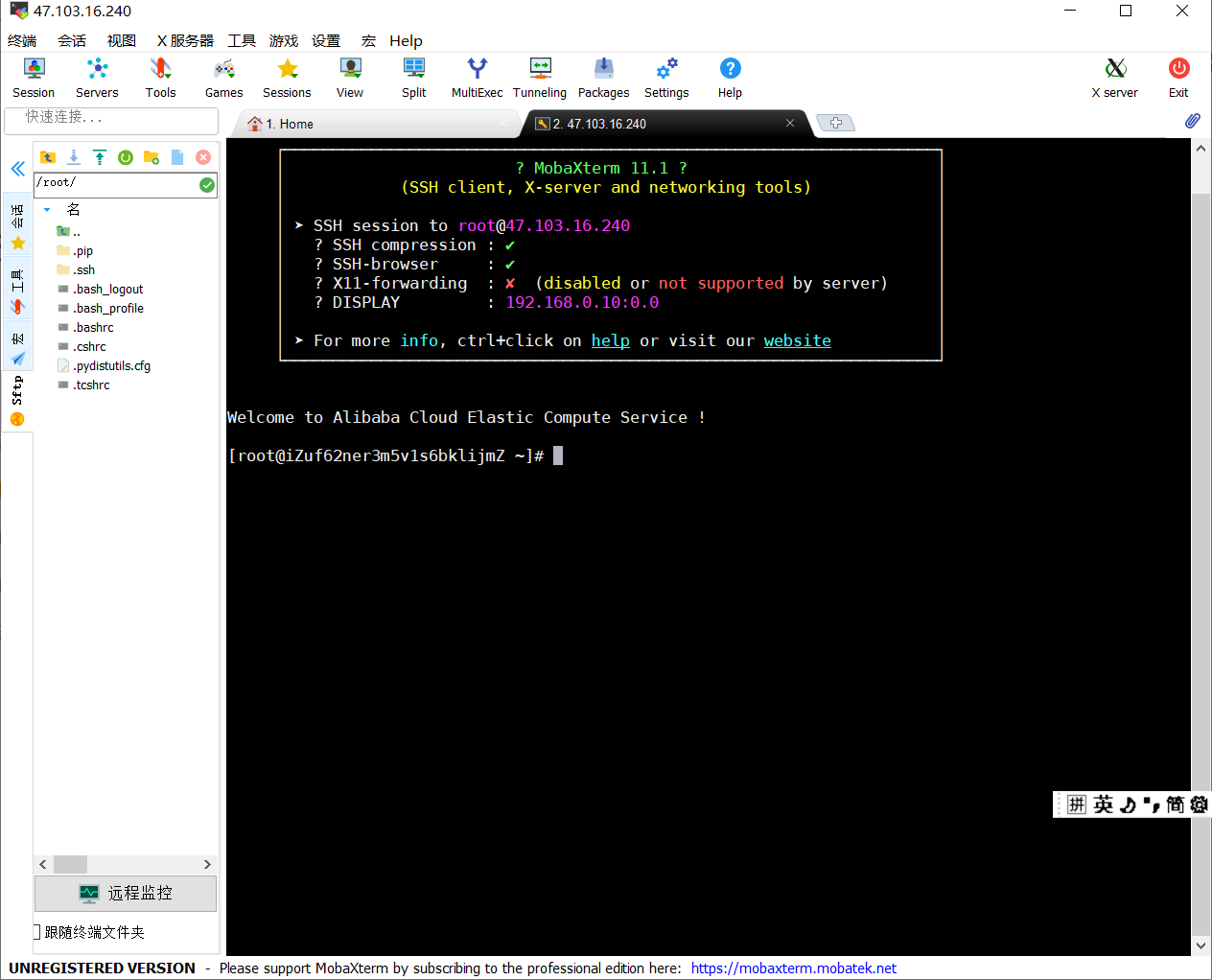The image size is (1212, 980).
Task: Open the 游戏 menu
Action: tap(284, 41)
